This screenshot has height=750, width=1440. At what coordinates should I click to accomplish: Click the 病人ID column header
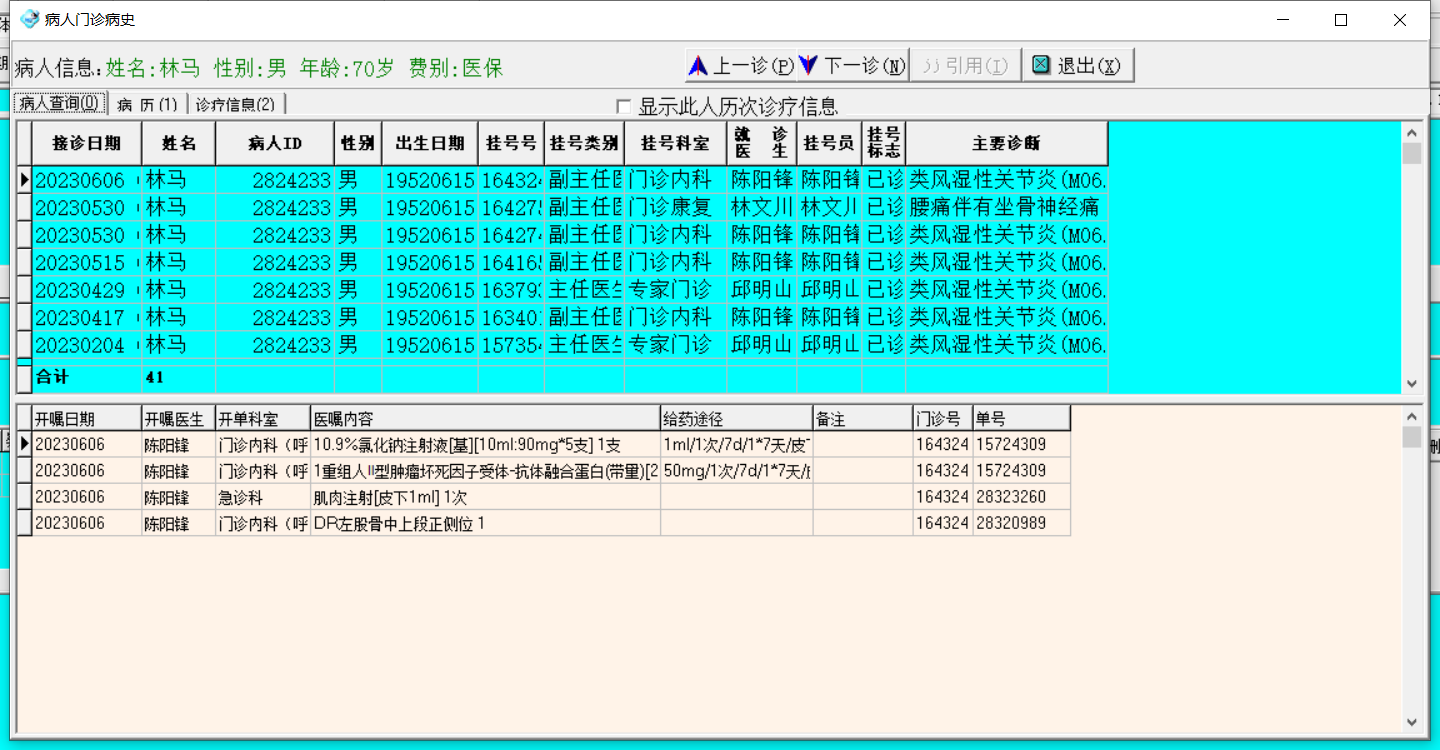275,143
